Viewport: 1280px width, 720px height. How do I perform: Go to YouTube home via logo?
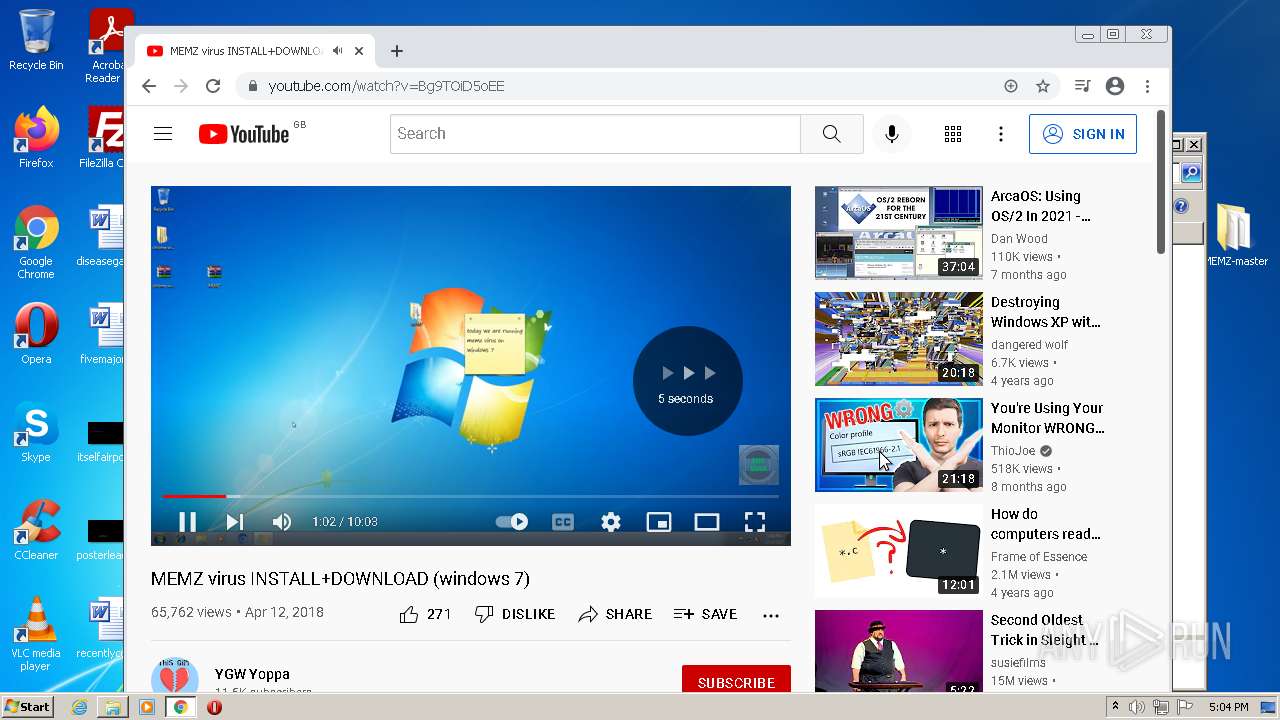(244, 134)
